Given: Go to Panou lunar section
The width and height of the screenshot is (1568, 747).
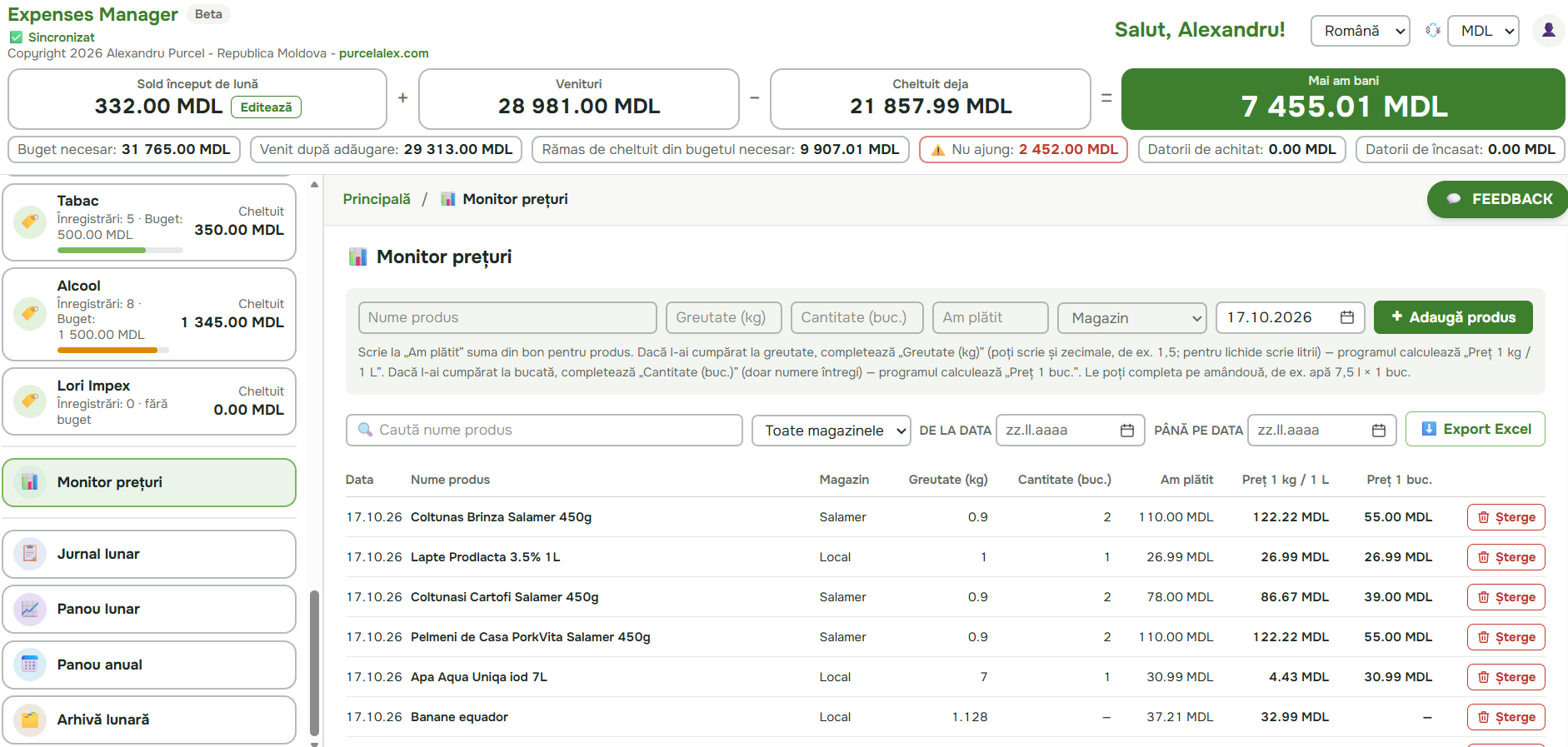Looking at the screenshot, I should tap(149, 609).
